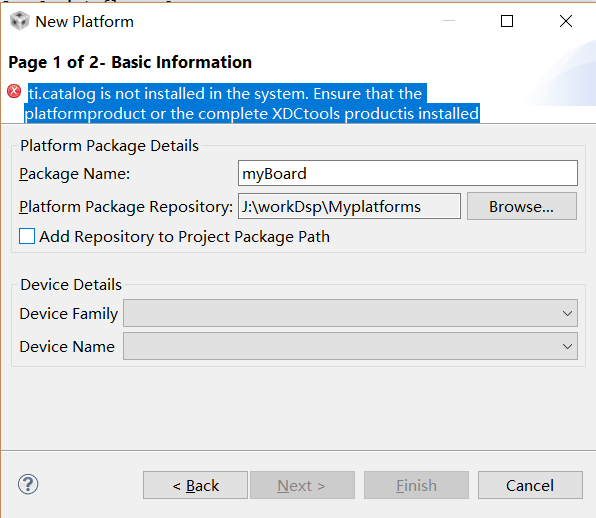The image size is (596, 518).
Task: Close the New Platform window
Action: [x=566, y=21]
